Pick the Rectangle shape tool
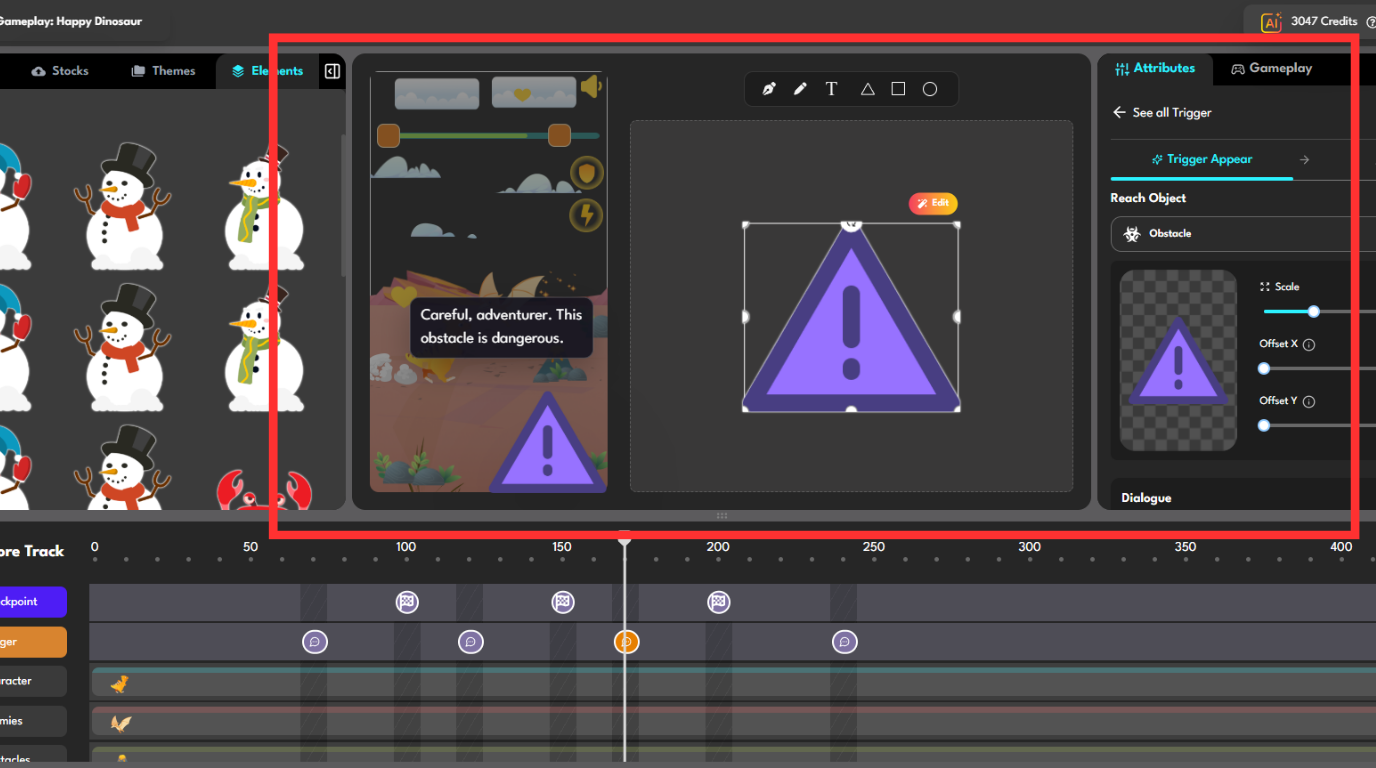1376x768 pixels. tap(898, 89)
